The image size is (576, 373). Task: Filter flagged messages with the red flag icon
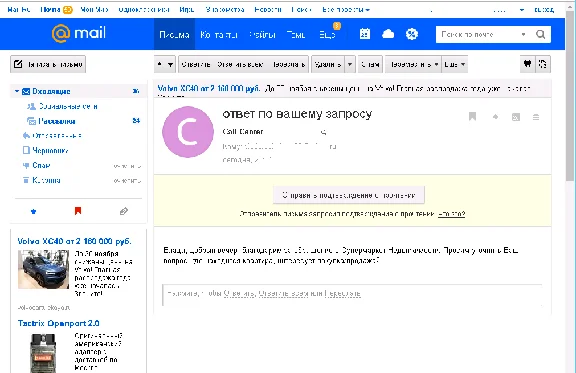78,211
